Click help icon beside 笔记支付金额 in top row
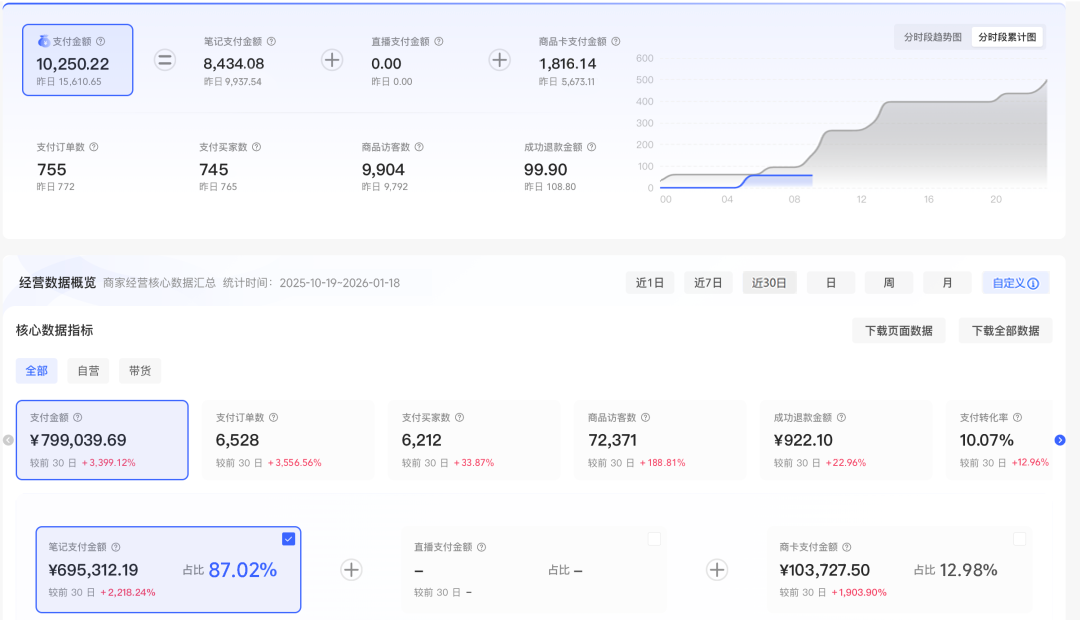The image size is (1080, 620). click(271, 41)
